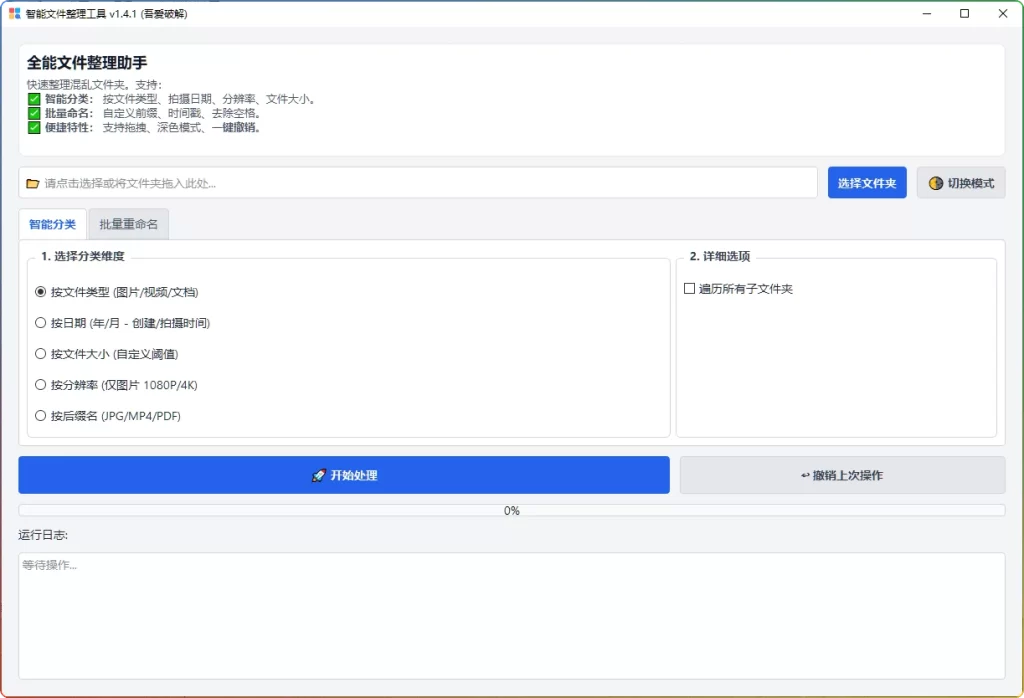Screen dimensions: 1024x698
Task: Click the 0% progress bar
Action: point(512,510)
